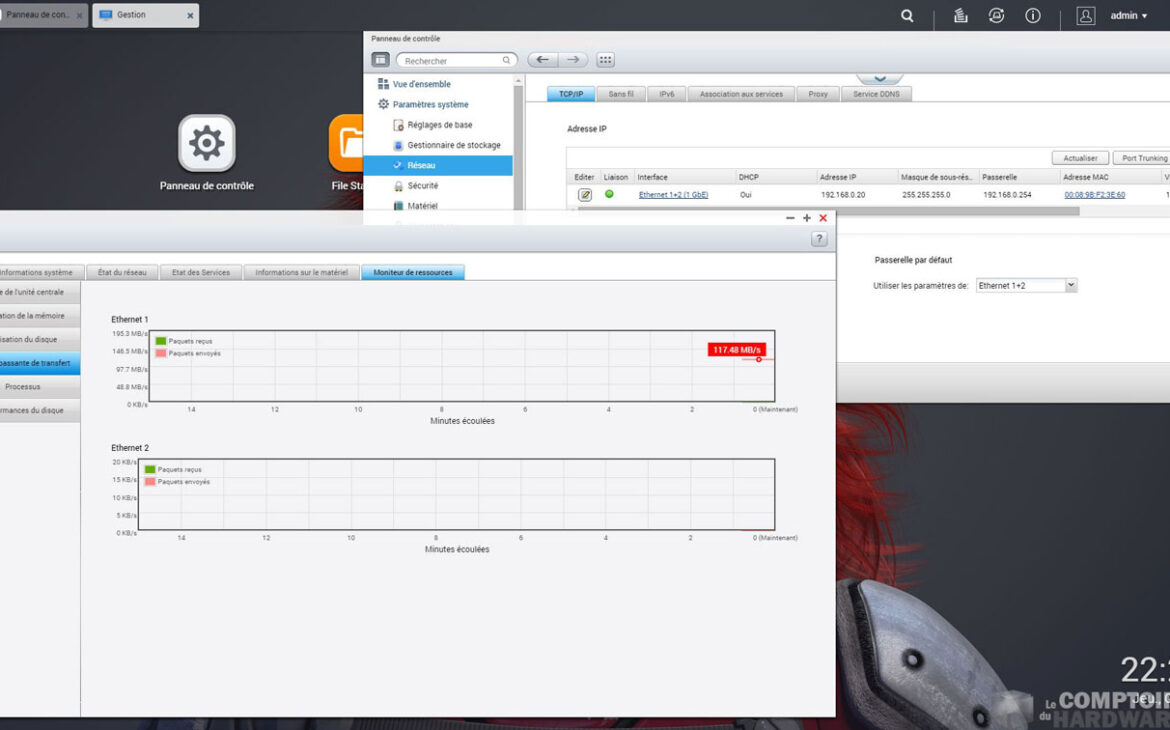Open the information icon in top bar
Screen dimensions: 1170x730
pyautogui.click(x=1033, y=16)
